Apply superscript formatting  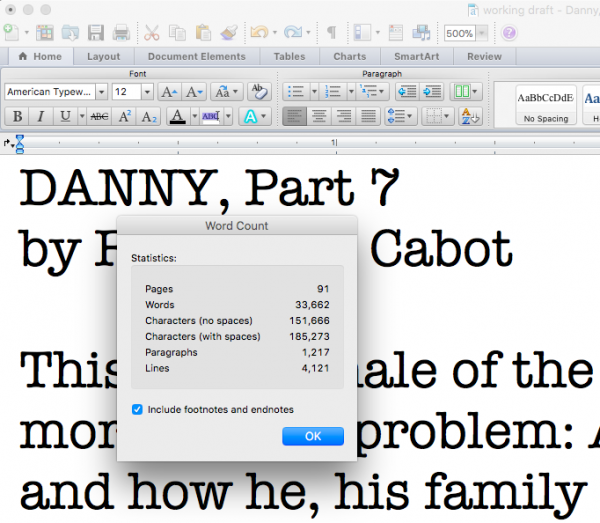pos(126,116)
